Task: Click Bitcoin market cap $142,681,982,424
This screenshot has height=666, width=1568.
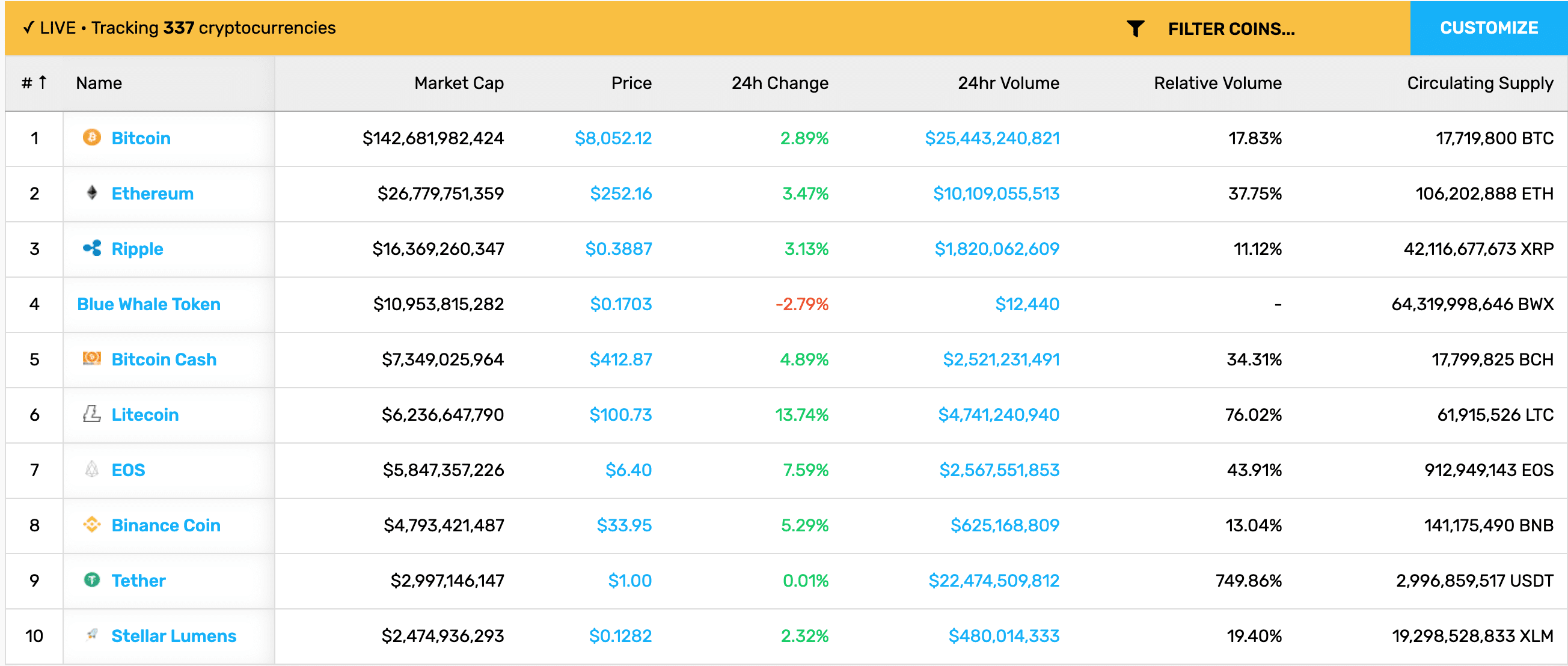Action: 433,138
